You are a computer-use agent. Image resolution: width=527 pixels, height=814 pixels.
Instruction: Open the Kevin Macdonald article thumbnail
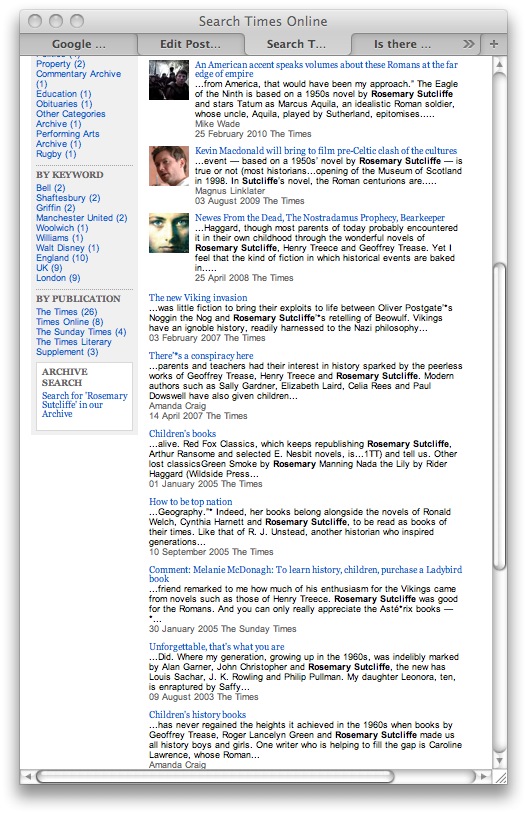169,166
